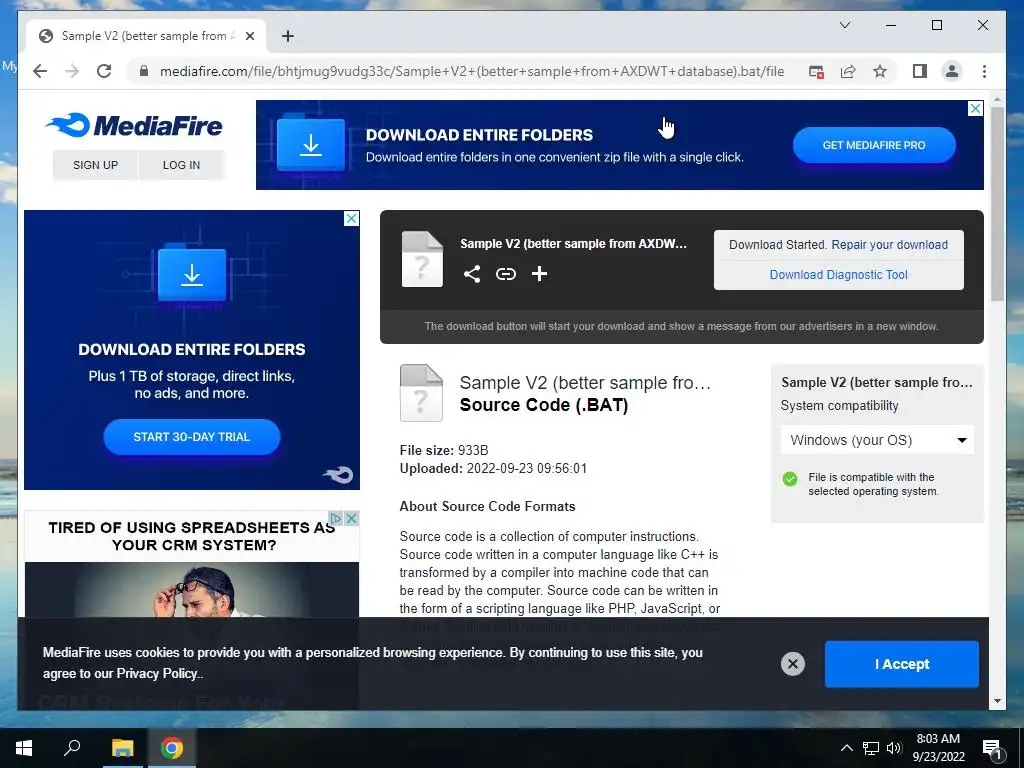Click folder download icon in top banner

311,144
